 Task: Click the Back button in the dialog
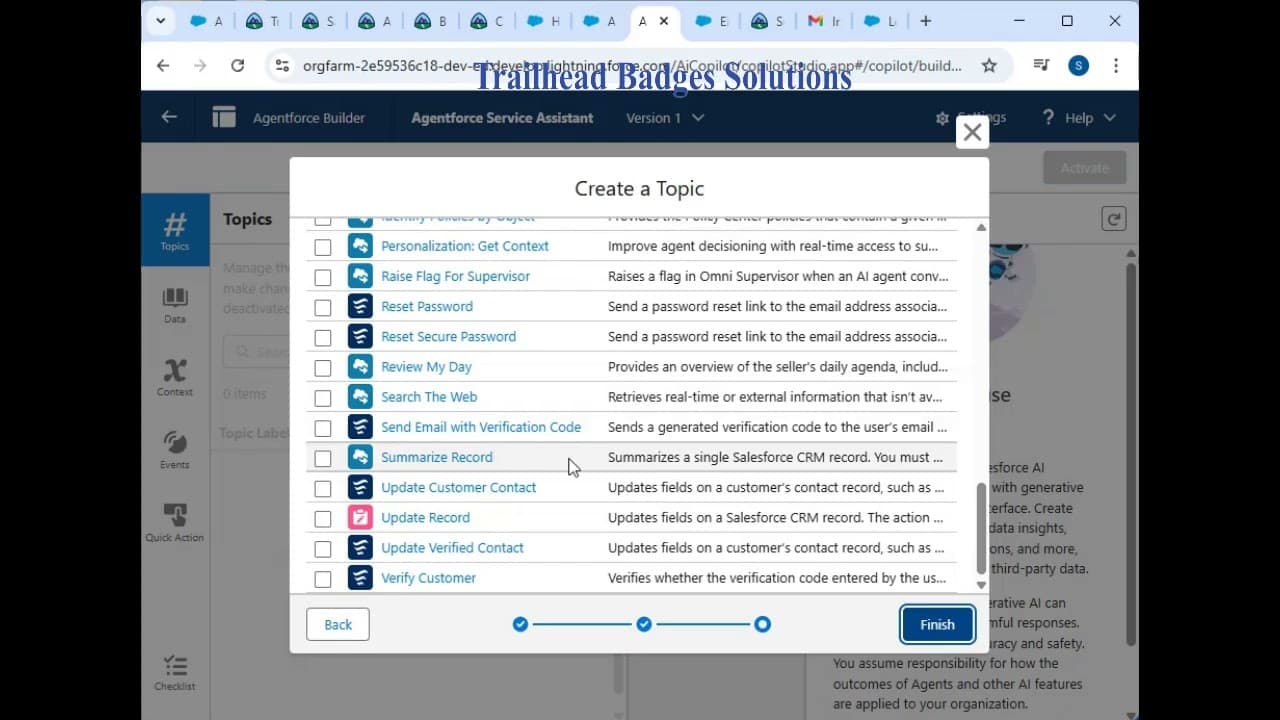pyautogui.click(x=338, y=624)
